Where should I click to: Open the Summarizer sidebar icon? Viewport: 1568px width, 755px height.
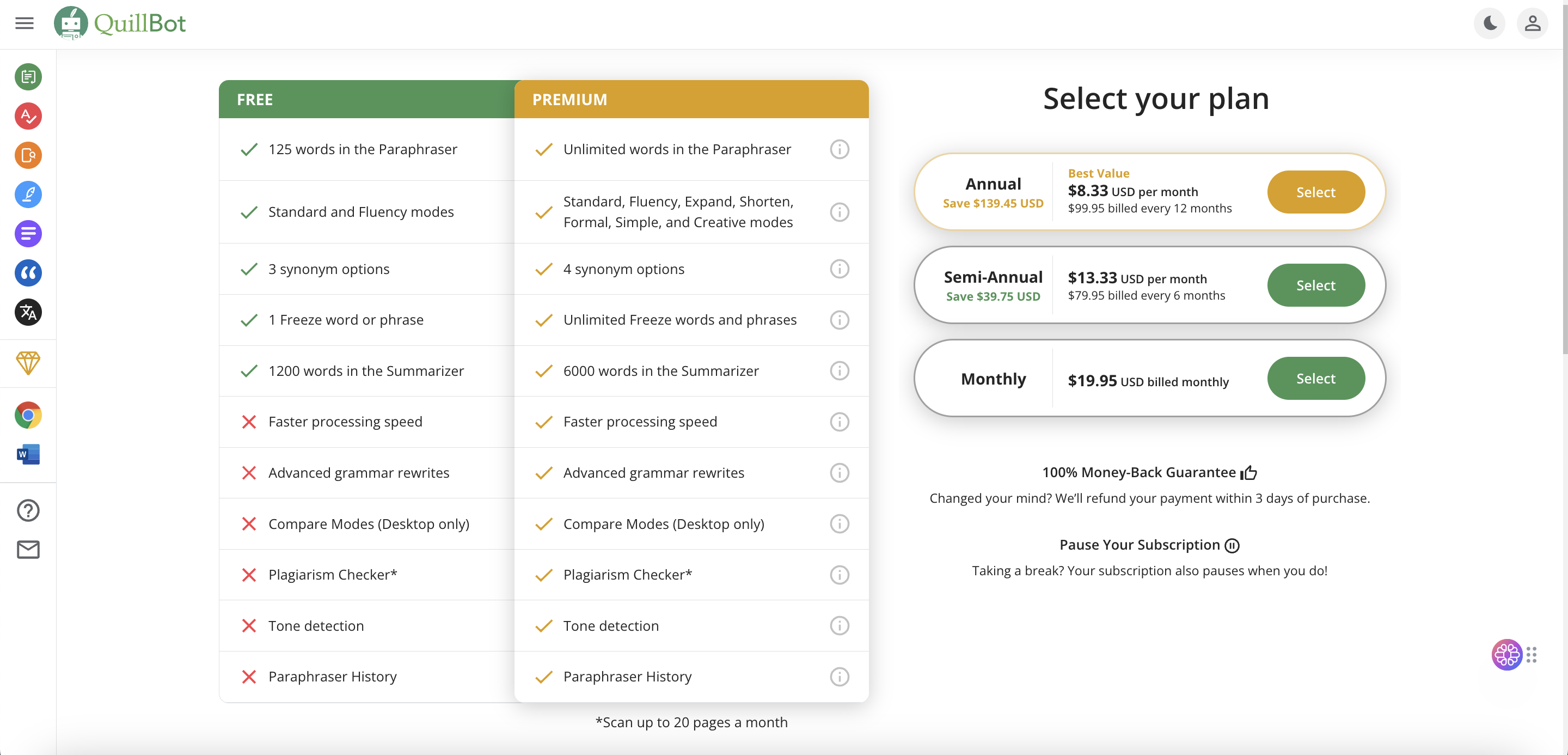pyautogui.click(x=28, y=234)
